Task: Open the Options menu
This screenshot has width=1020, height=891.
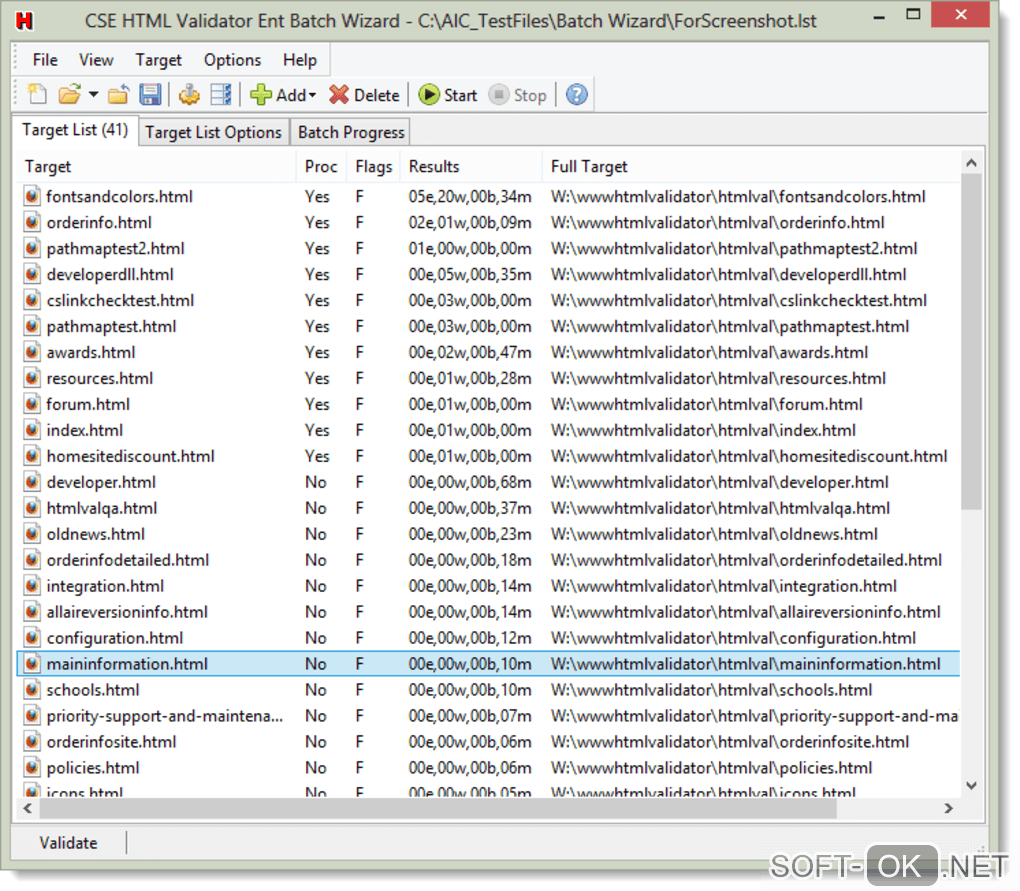Action: click(x=232, y=60)
